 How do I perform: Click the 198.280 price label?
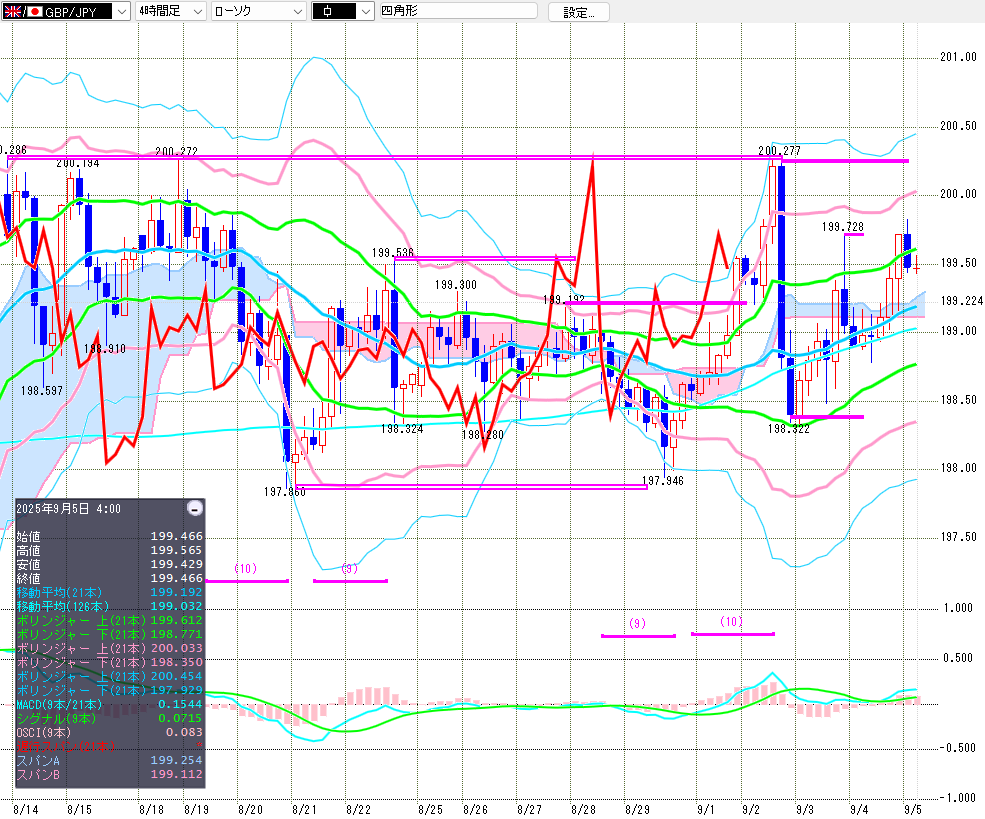coord(482,435)
